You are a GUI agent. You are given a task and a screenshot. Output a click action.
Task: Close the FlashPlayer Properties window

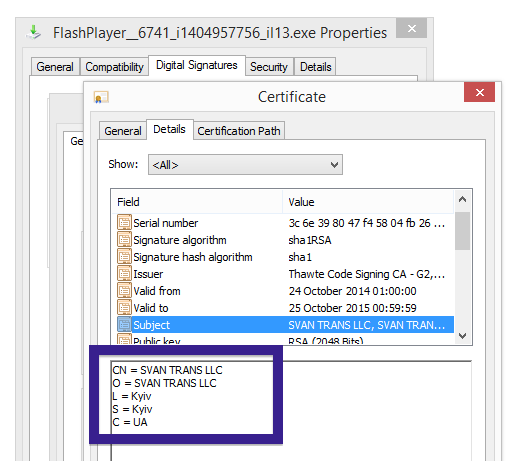(412, 29)
